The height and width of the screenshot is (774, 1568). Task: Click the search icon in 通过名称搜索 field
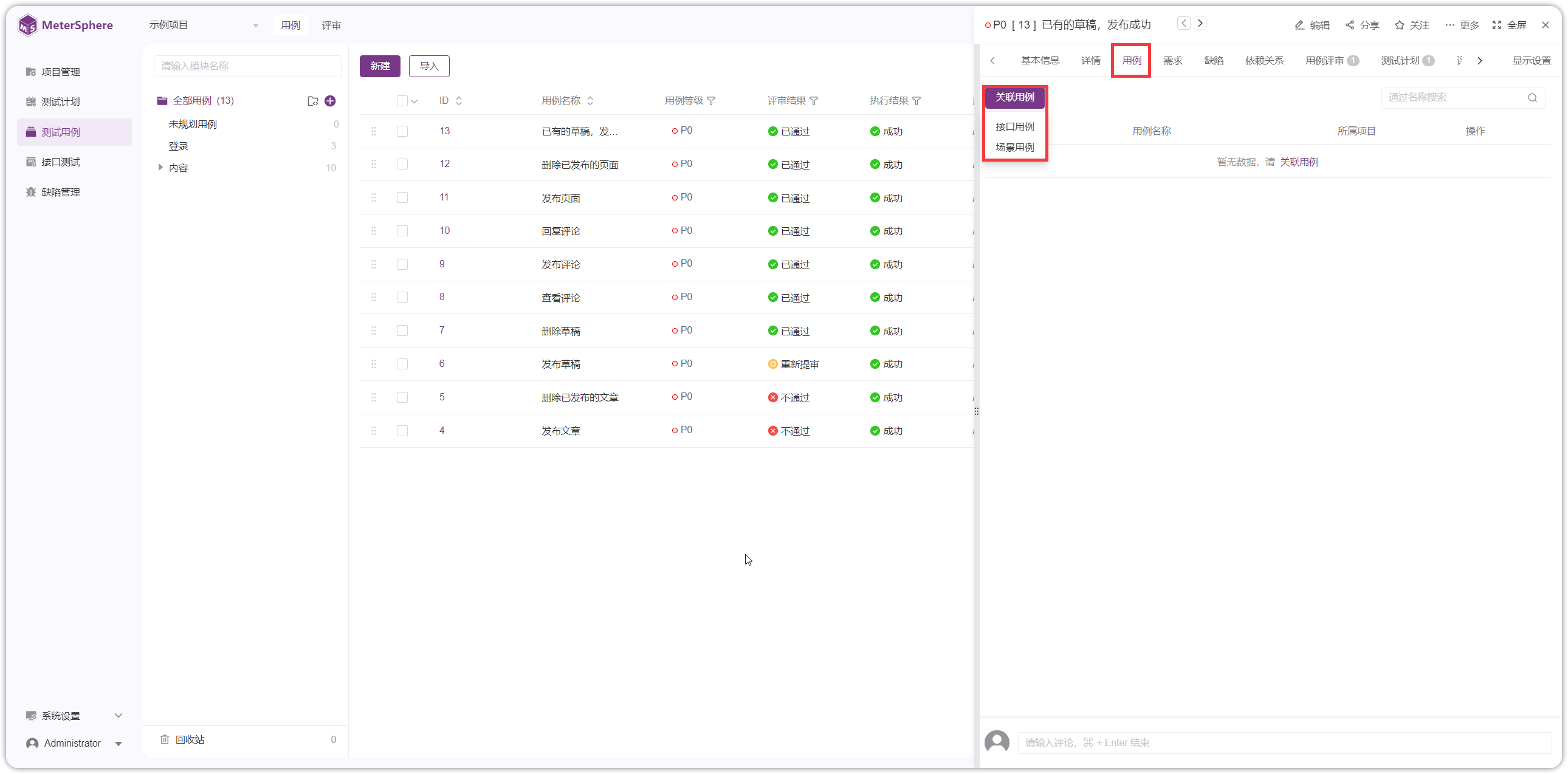tap(1532, 98)
